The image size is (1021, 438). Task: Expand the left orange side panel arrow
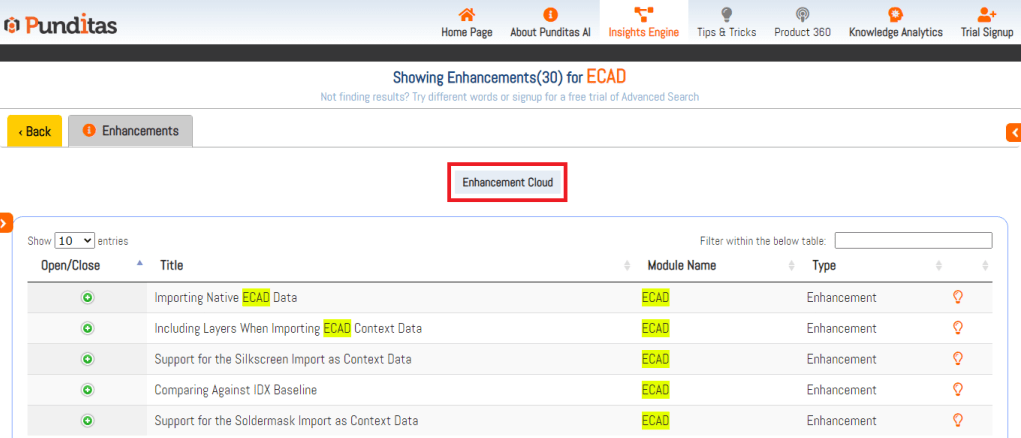5,222
